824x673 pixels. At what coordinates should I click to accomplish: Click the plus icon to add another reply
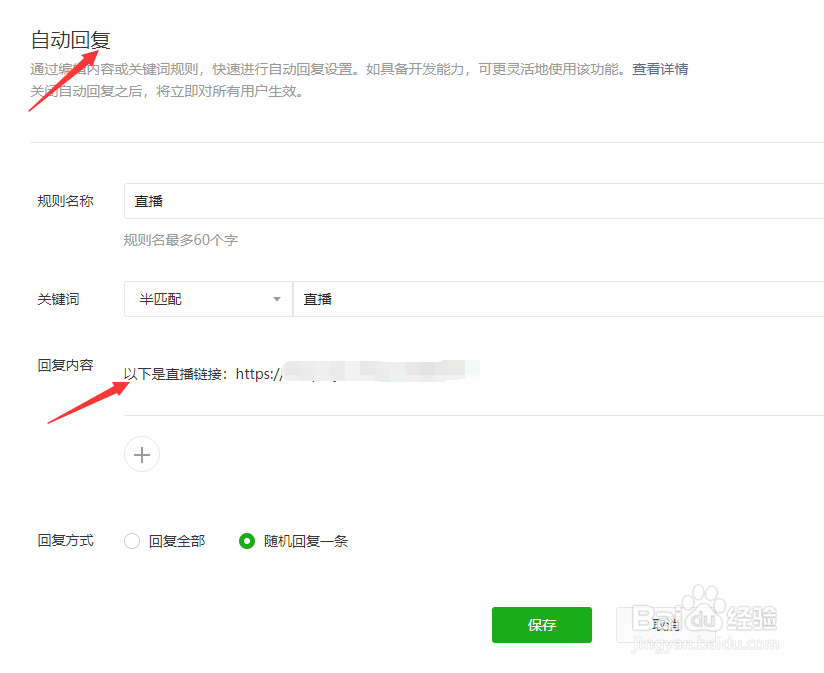click(141, 454)
